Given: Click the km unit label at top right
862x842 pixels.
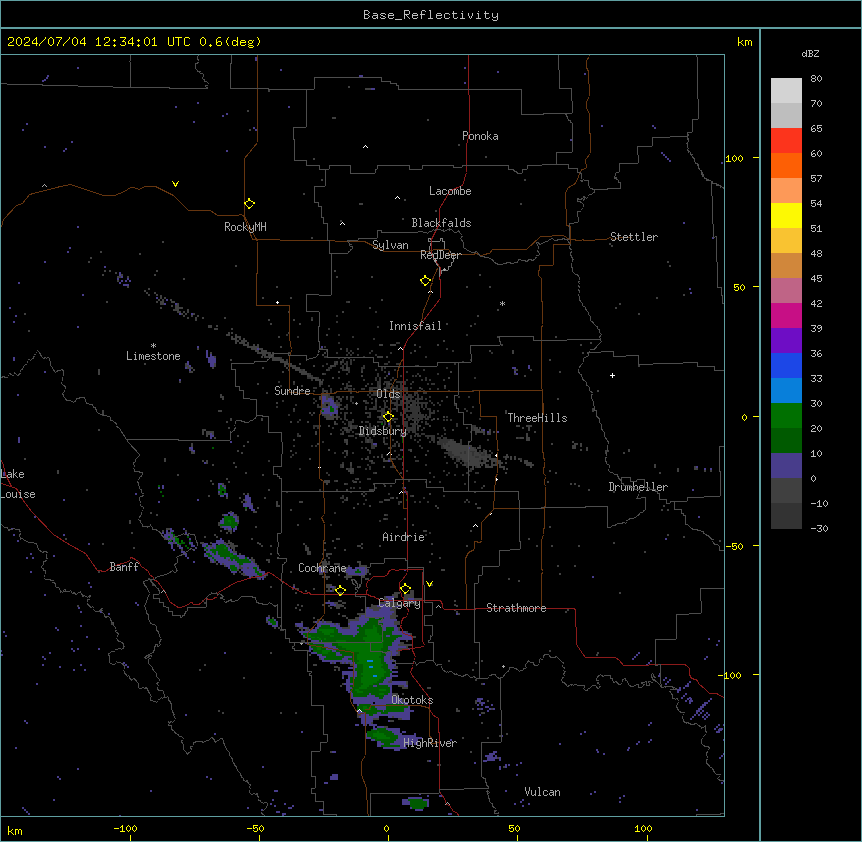Looking at the screenshot, I should [745, 42].
